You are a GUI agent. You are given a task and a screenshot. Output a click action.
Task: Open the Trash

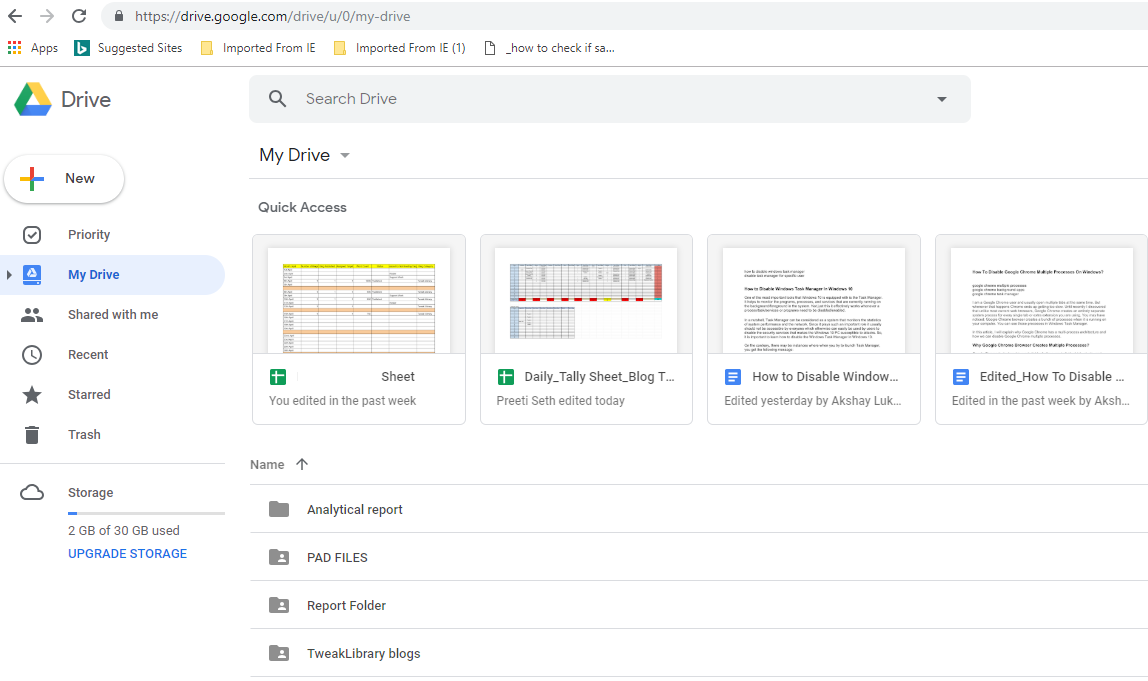tap(84, 434)
